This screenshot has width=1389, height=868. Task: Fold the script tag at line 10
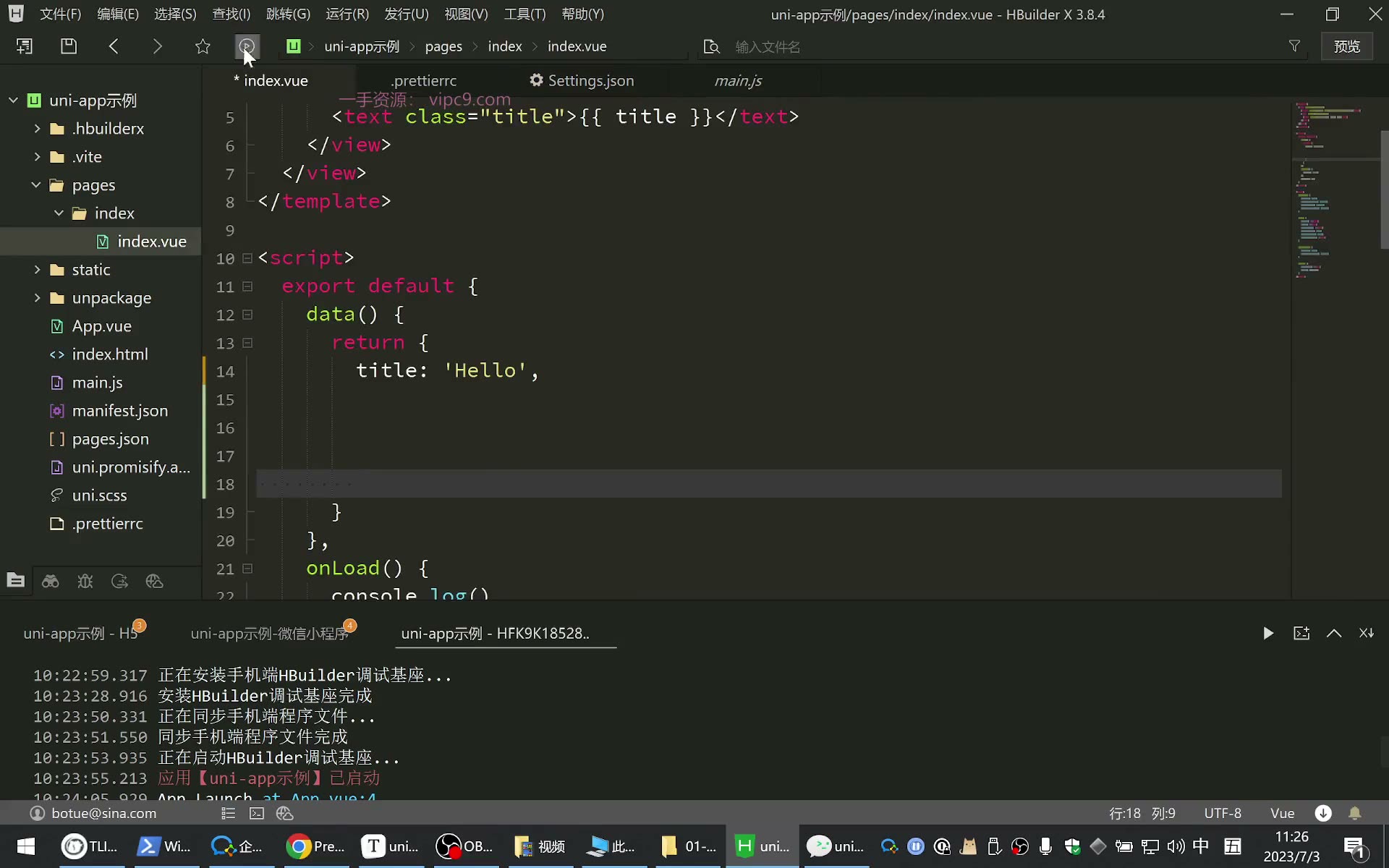247,258
